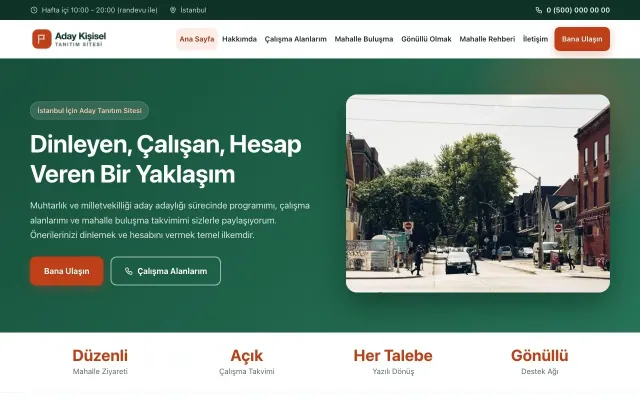Navigate to Mahalle Rehberi
Screen dimensions: 640x400
click(x=487, y=39)
